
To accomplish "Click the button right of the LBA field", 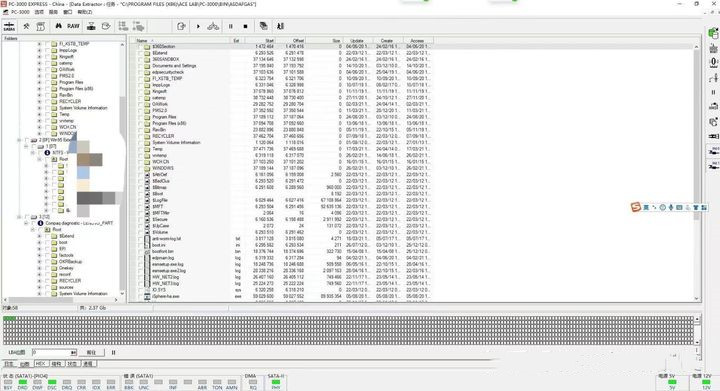I will point(91,352).
